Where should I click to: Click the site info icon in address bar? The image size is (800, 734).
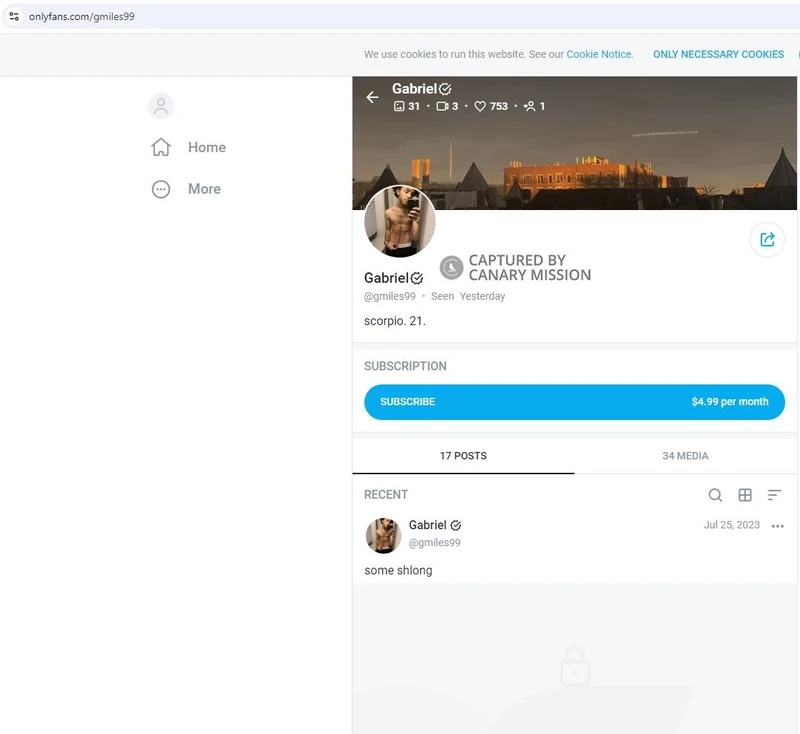pyautogui.click(x=14, y=16)
